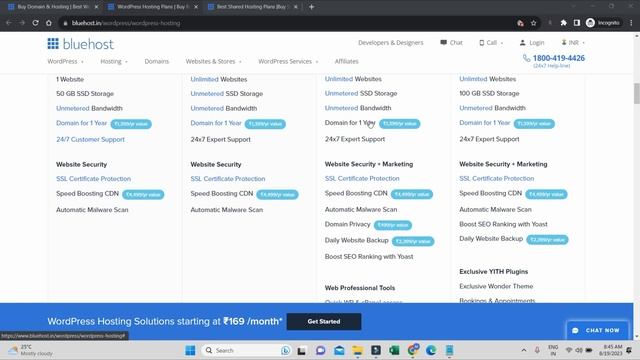Call the 1800-419-4426 helpline link
The width and height of the screenshot is (640, 360).
click(x=558, y=58)
